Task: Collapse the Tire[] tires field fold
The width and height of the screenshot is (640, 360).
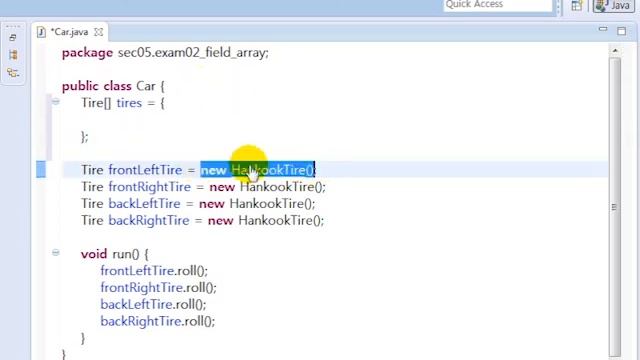Action: click(56, 102)
